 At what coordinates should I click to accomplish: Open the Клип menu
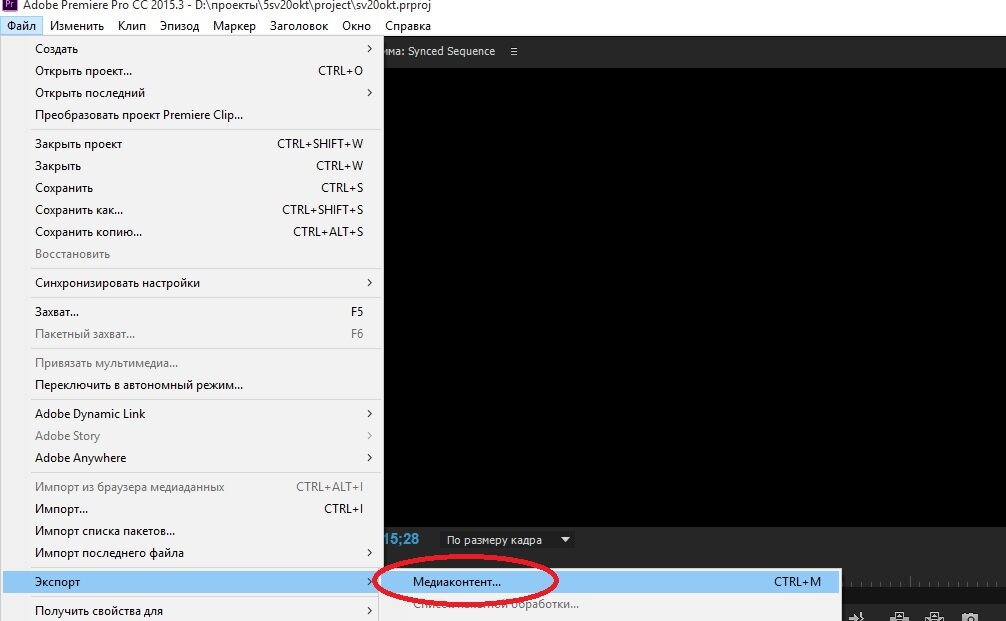click(x=132, y=26)
